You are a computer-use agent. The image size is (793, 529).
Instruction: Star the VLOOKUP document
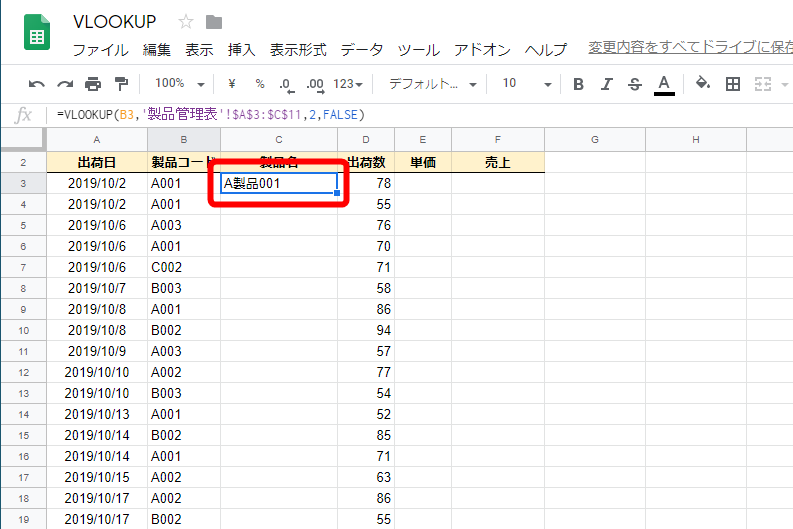[x=186, y=22]
